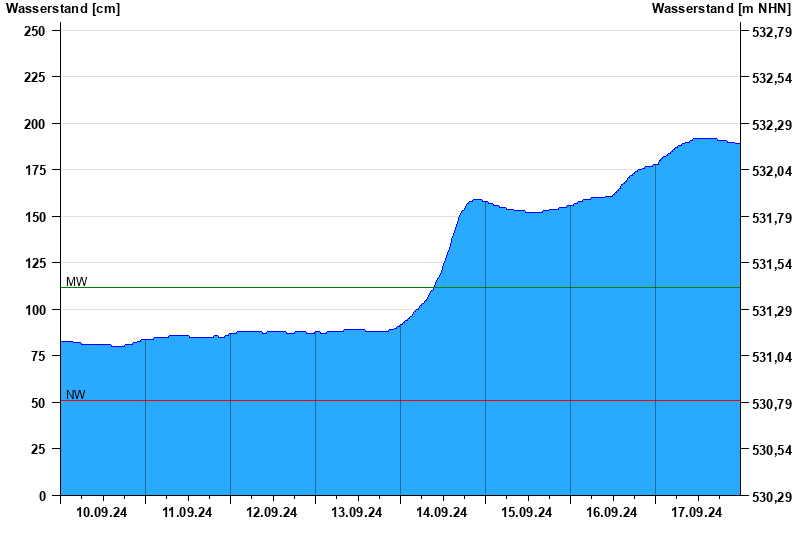Click the NW low water level label
Screen dimensions: 800x550
click(x=76, y=394)
